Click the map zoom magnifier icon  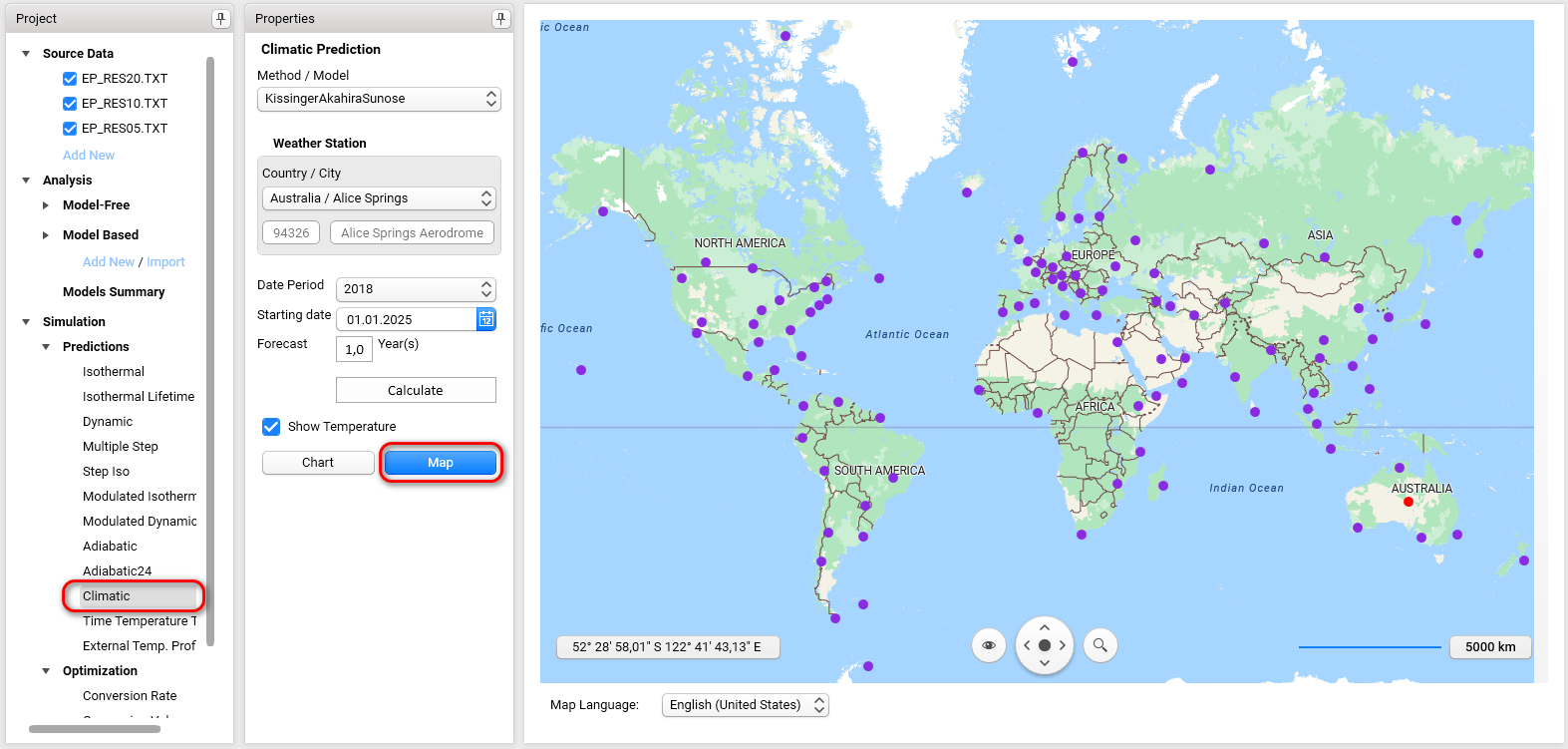click(x=1099, y=645)
